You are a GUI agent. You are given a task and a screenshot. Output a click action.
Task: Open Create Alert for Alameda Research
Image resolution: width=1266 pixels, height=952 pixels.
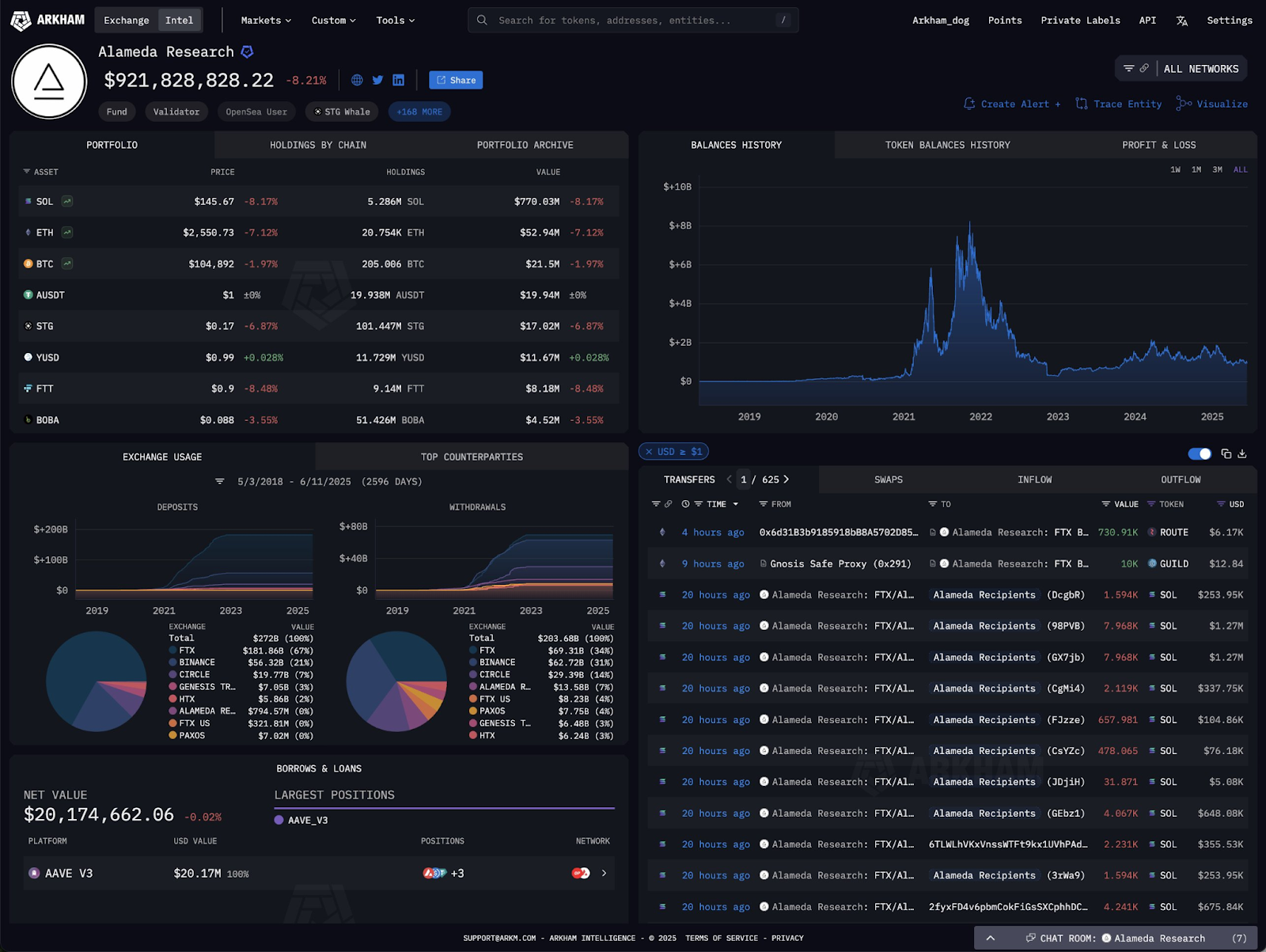click(x=1011, y=104)
